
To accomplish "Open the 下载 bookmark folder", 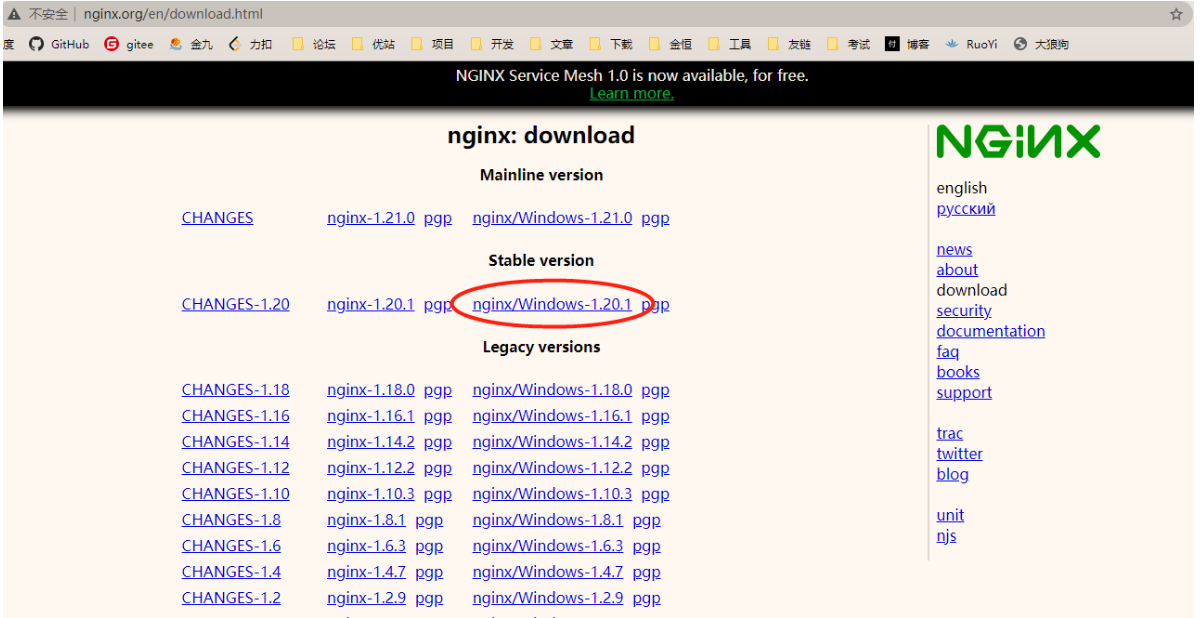I will click(611, 44).
